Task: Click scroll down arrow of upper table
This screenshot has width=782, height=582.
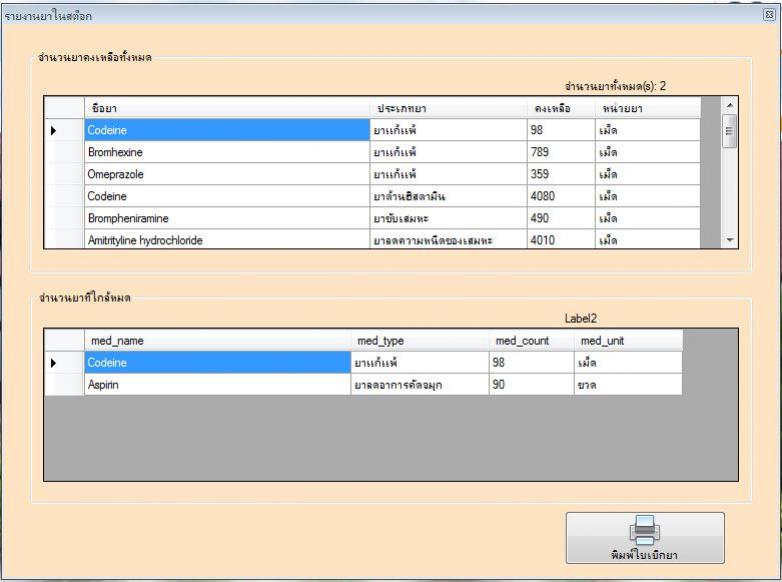Action: click(x=729, y=240)
